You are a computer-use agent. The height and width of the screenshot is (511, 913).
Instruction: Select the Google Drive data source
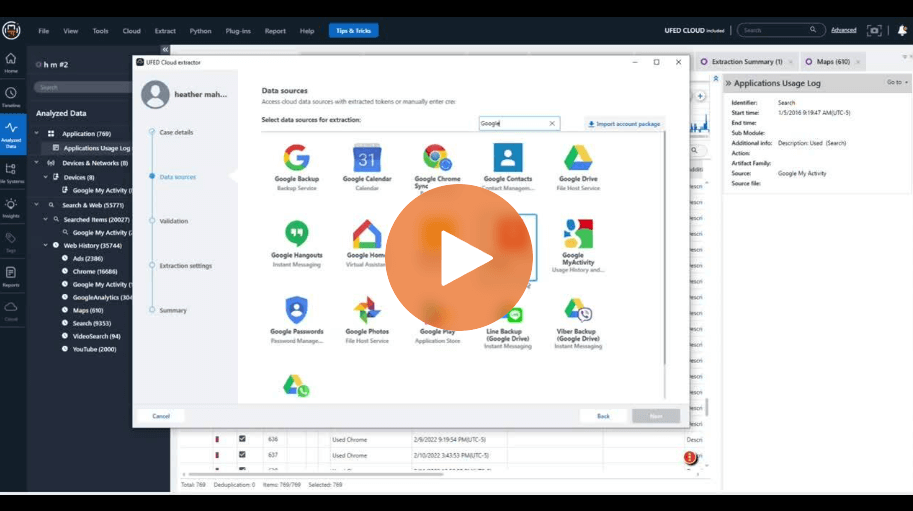(578, 167)
